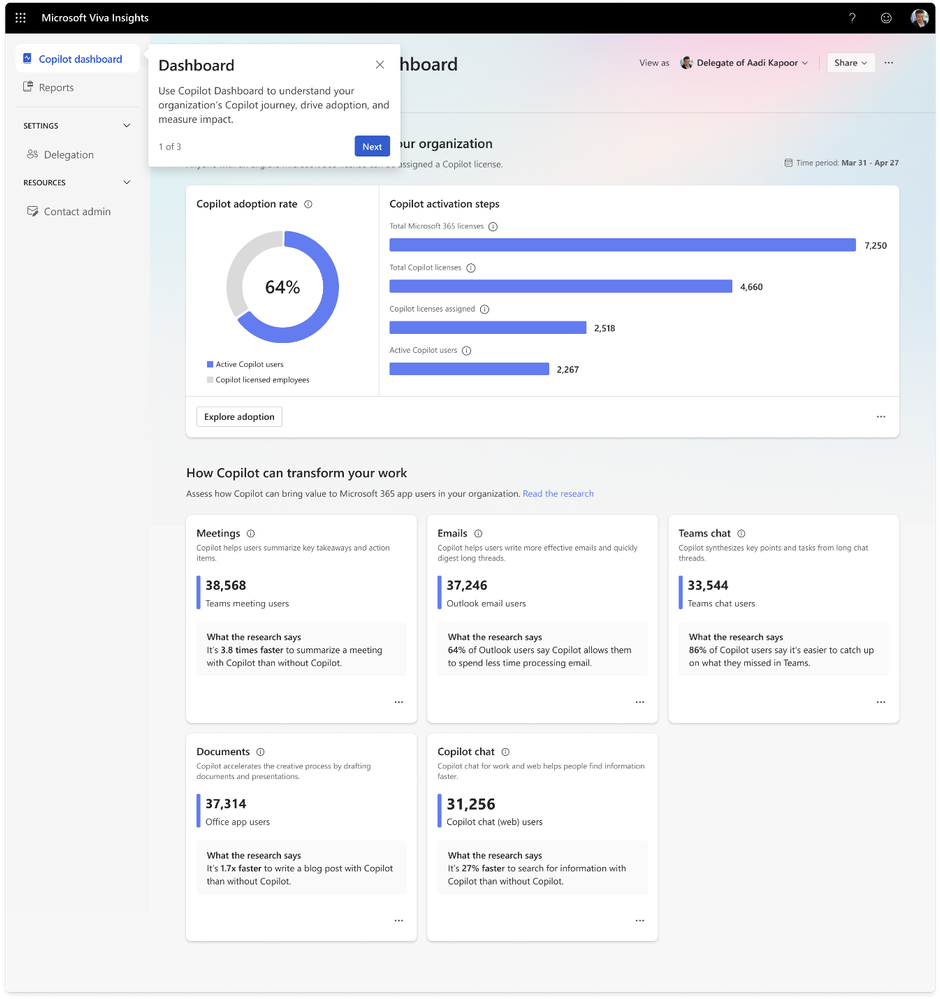The width and height of the screenshot is (940, 999).
Task: Show info for Copilot adoption rate
Action: pos(308,205)
